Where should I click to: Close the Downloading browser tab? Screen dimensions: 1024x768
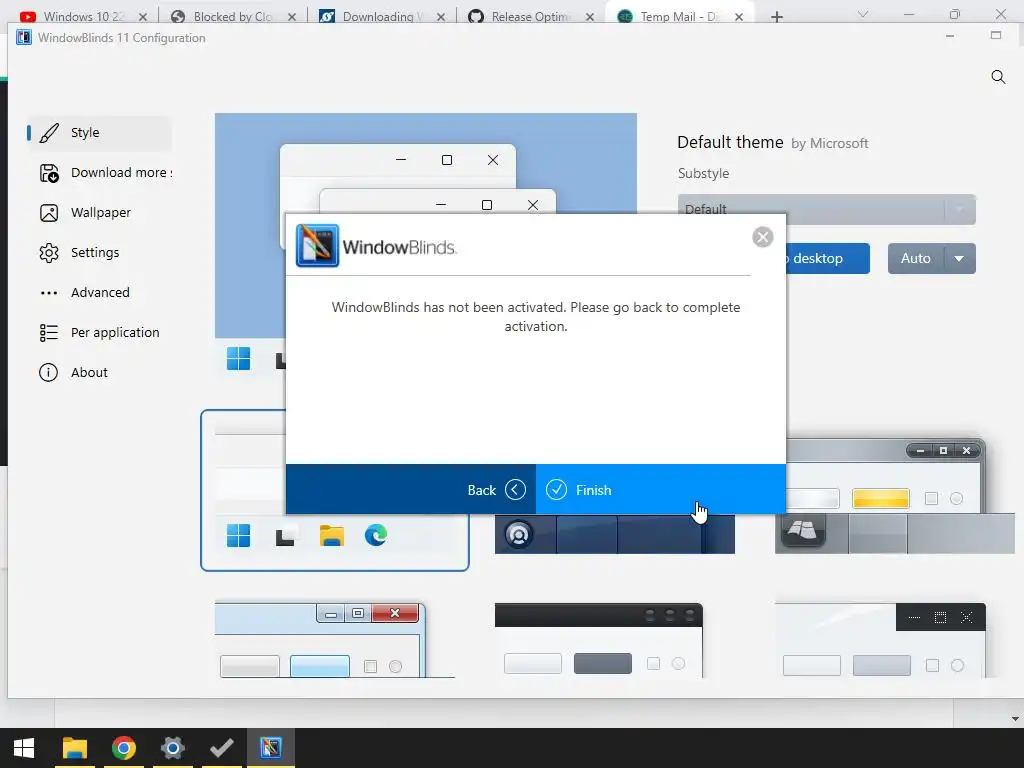pyautogui.click(x=441, y=17)
